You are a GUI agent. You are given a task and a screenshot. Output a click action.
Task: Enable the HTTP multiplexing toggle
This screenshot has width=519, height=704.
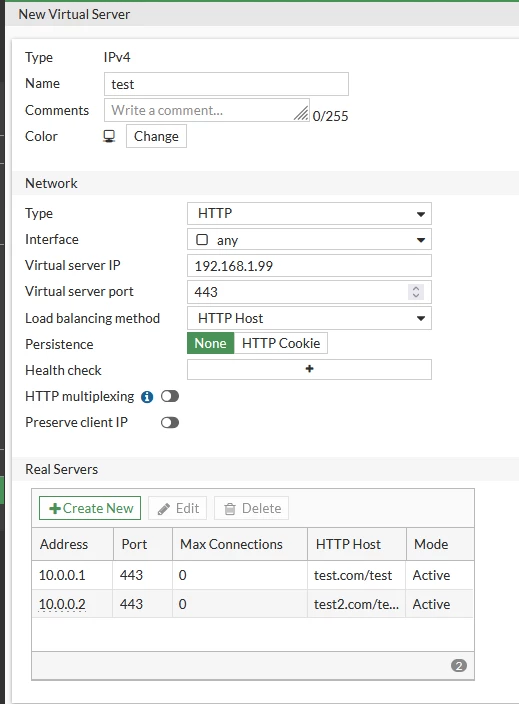170,396
